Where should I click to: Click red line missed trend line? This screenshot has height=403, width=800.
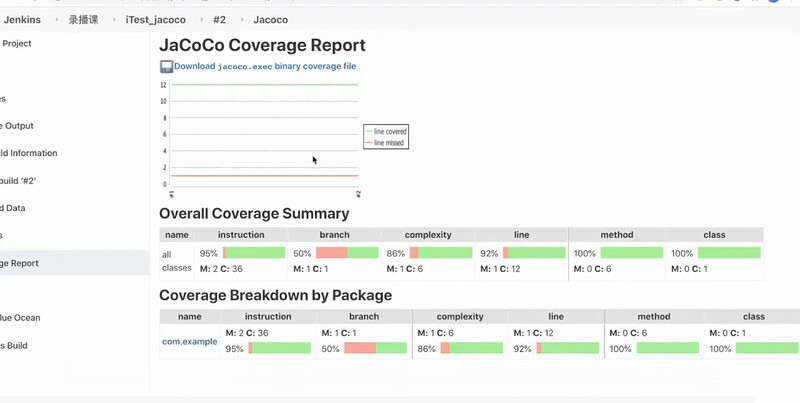[x=265, y=176]
